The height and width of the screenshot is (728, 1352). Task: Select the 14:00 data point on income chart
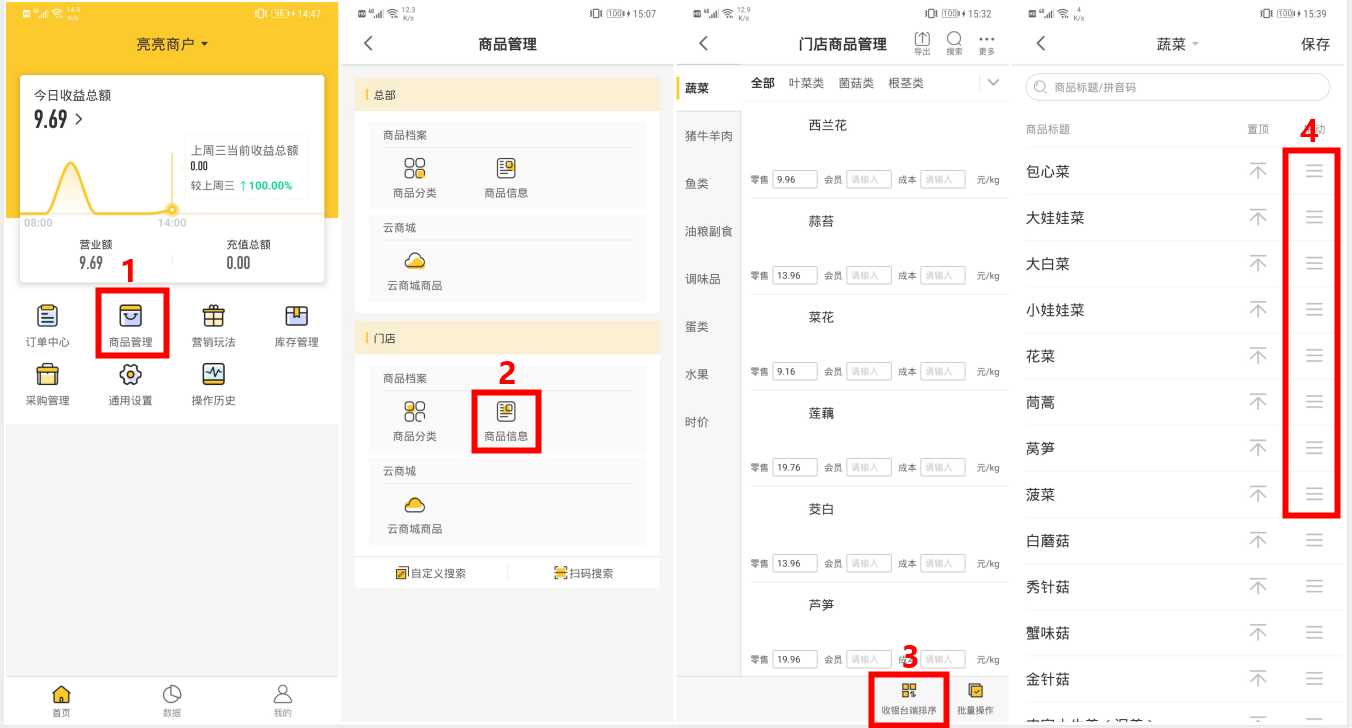(x=172, y=210)
